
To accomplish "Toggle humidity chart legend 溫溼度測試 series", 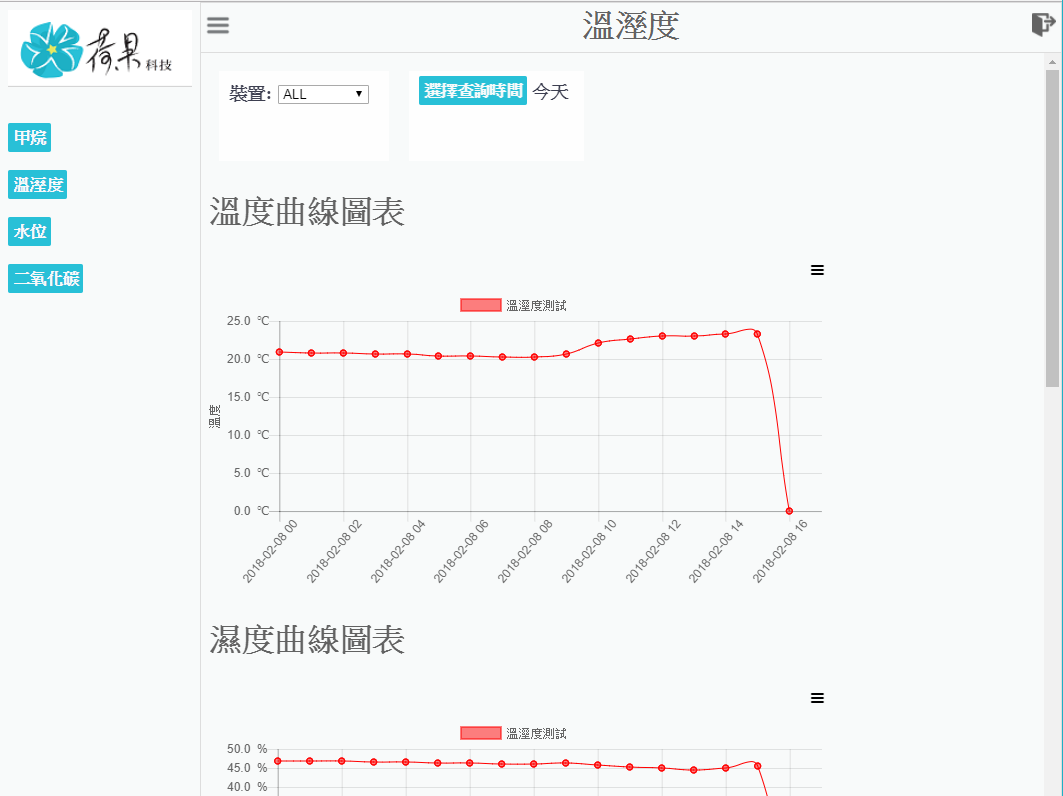I will (514, 733).
